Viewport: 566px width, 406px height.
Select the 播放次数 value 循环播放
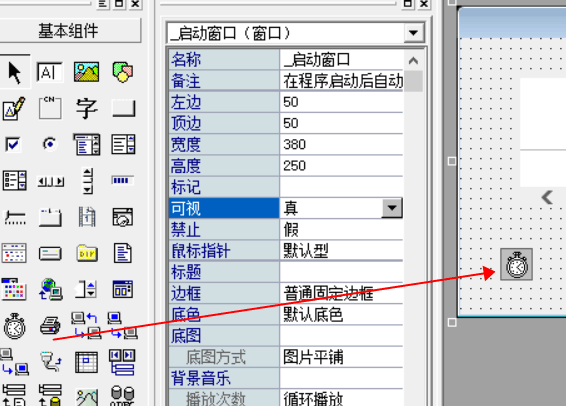click(341, 398)
